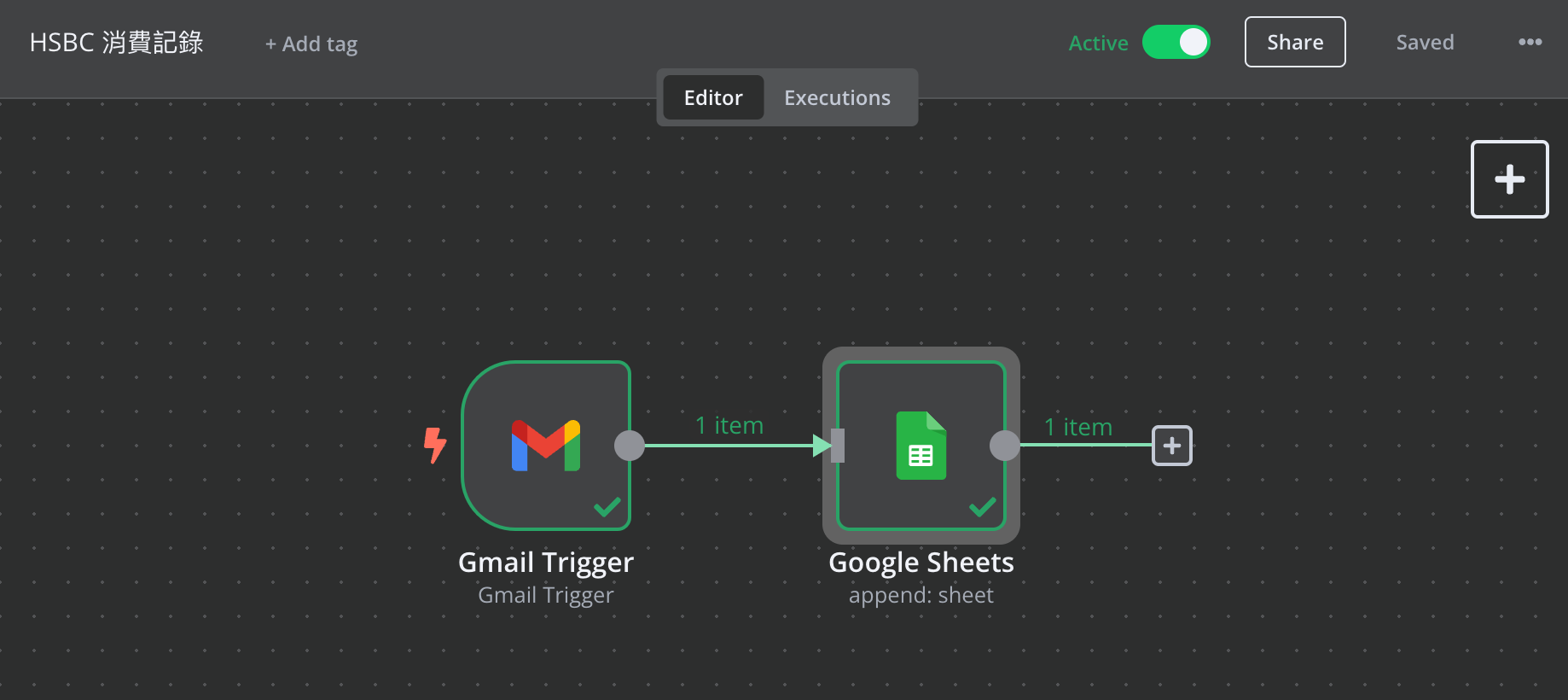Viewport: 1568px width, 700px height.
Task: Open the three-dot workflow options menu
Action: click(1530, 42)
